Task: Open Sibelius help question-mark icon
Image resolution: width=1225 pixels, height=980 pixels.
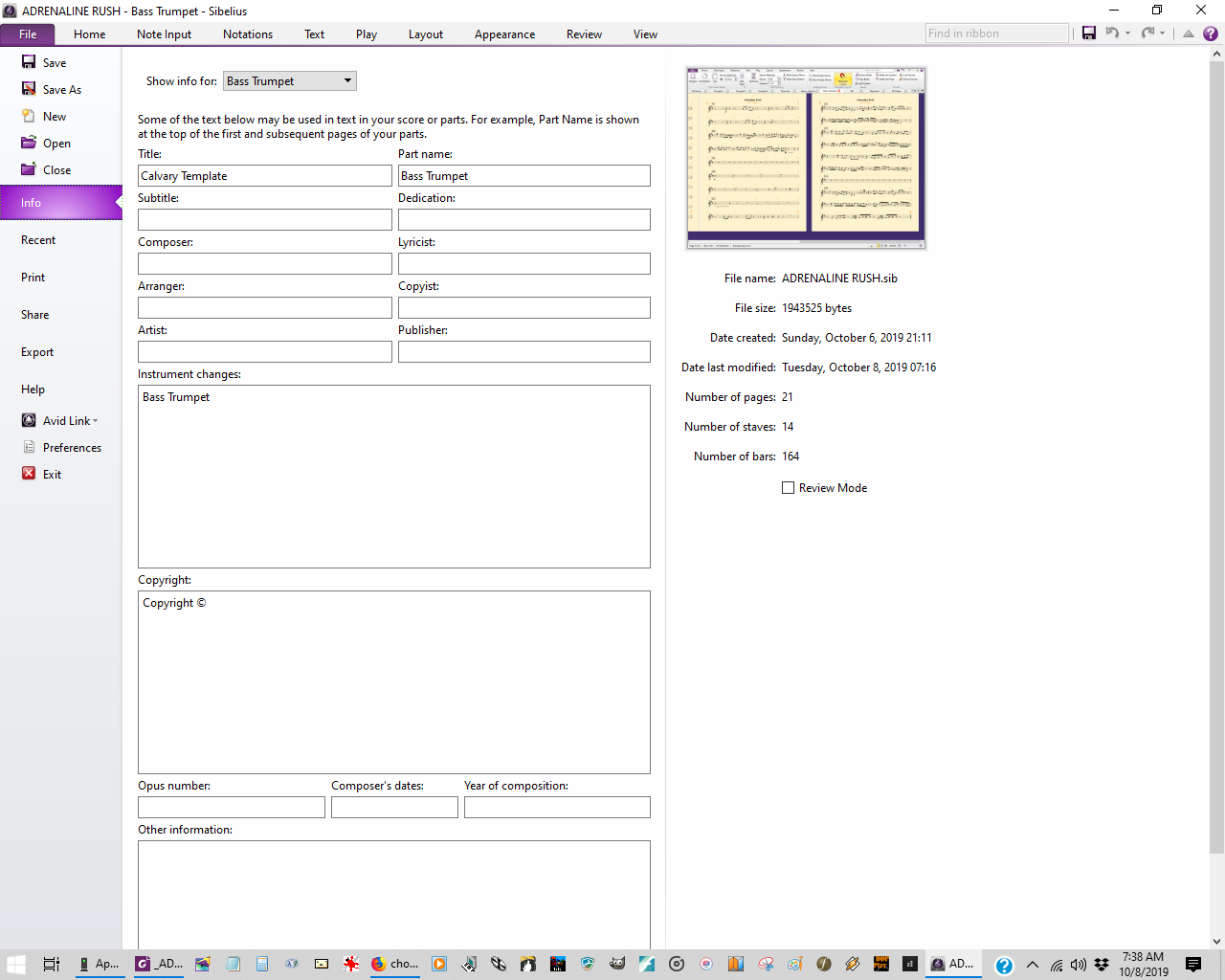Action: 1211,33
